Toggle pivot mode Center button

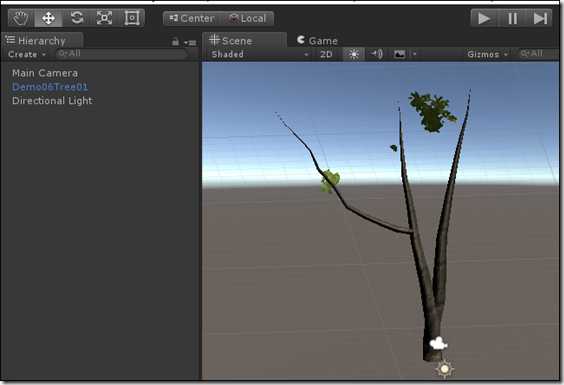coord(191,18)
